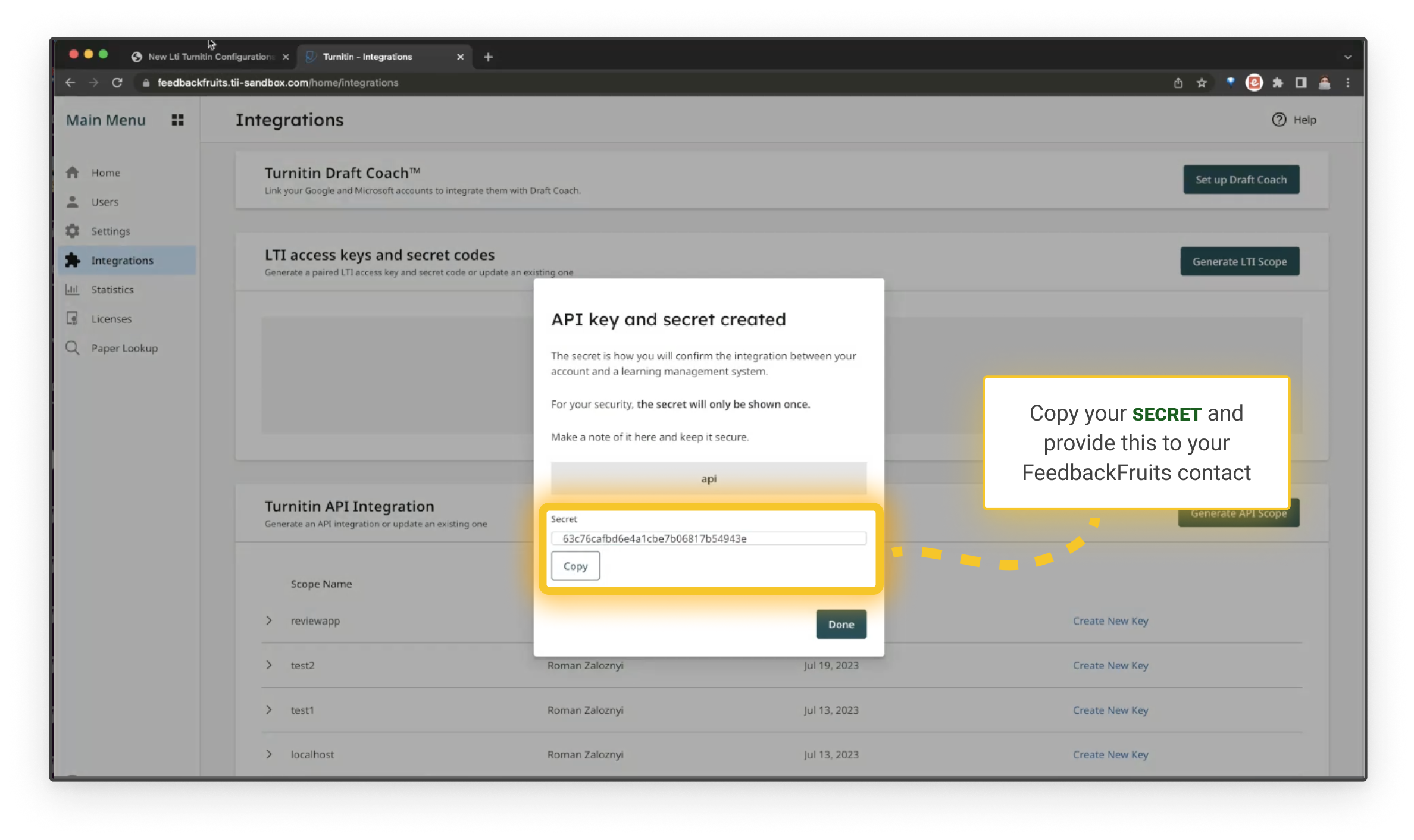Click the padlock site info icon
Image resolution: width=1414 pixels, height=840 pixels.
click(146, 83)
